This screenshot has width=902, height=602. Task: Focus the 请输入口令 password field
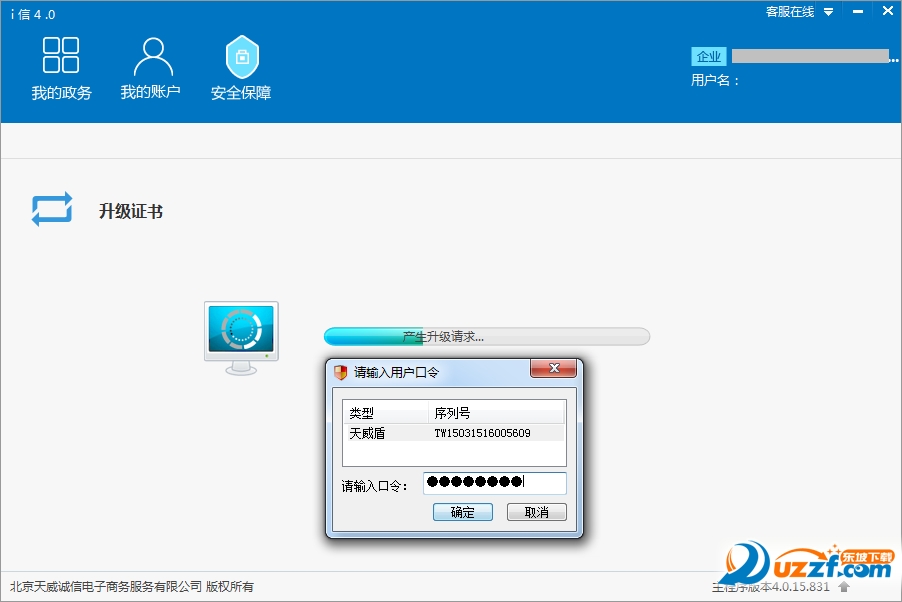(x=495, y=483)
